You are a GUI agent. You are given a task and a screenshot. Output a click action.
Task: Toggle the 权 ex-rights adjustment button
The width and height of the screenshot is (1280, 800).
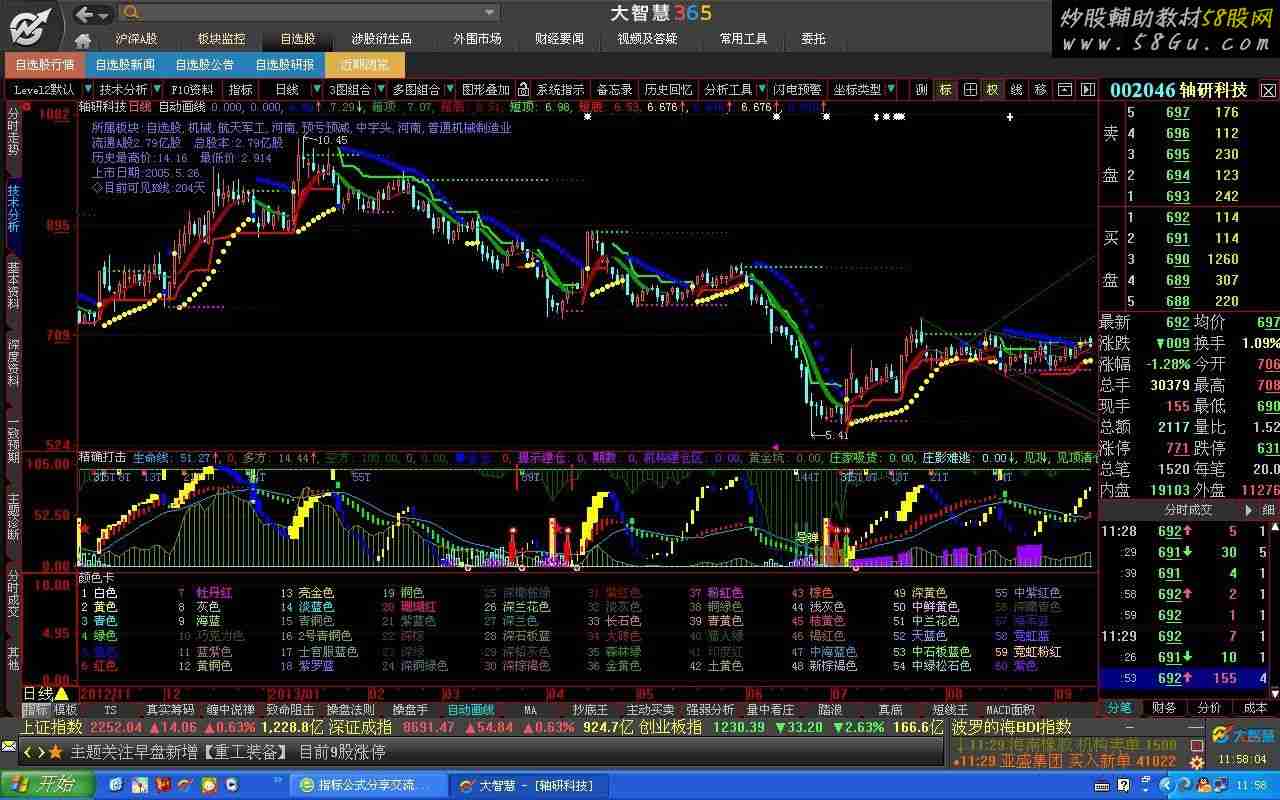[x=992, y=89]
